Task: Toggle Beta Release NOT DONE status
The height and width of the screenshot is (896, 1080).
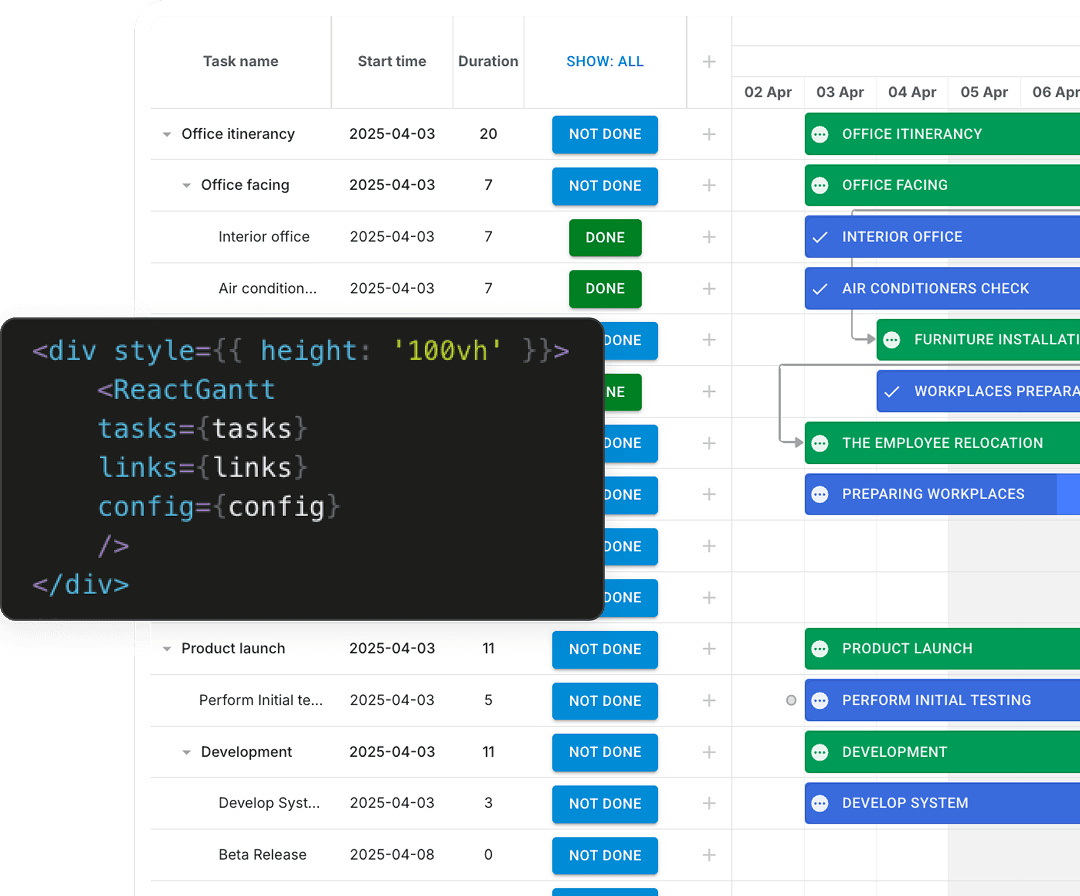Action: [605, 855]
